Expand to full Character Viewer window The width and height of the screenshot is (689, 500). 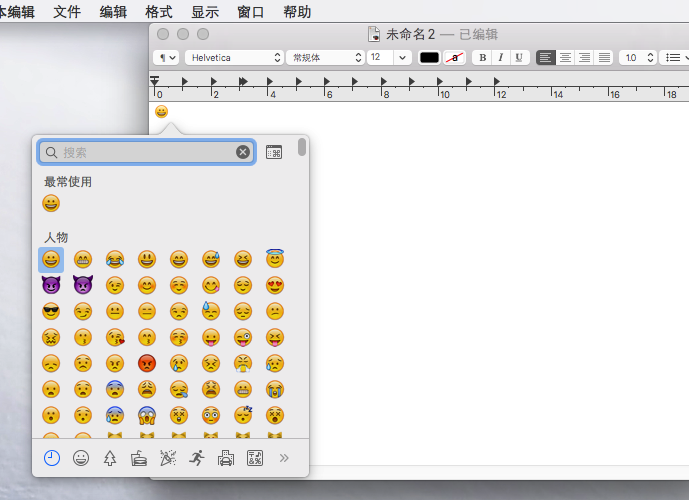[274, 152]
